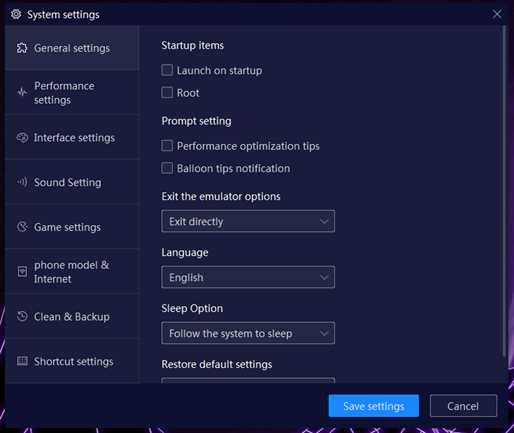The height and width of the screenshot is (433, 514).
Task: Click the Sleep Option label
Action: pos(192,309)
